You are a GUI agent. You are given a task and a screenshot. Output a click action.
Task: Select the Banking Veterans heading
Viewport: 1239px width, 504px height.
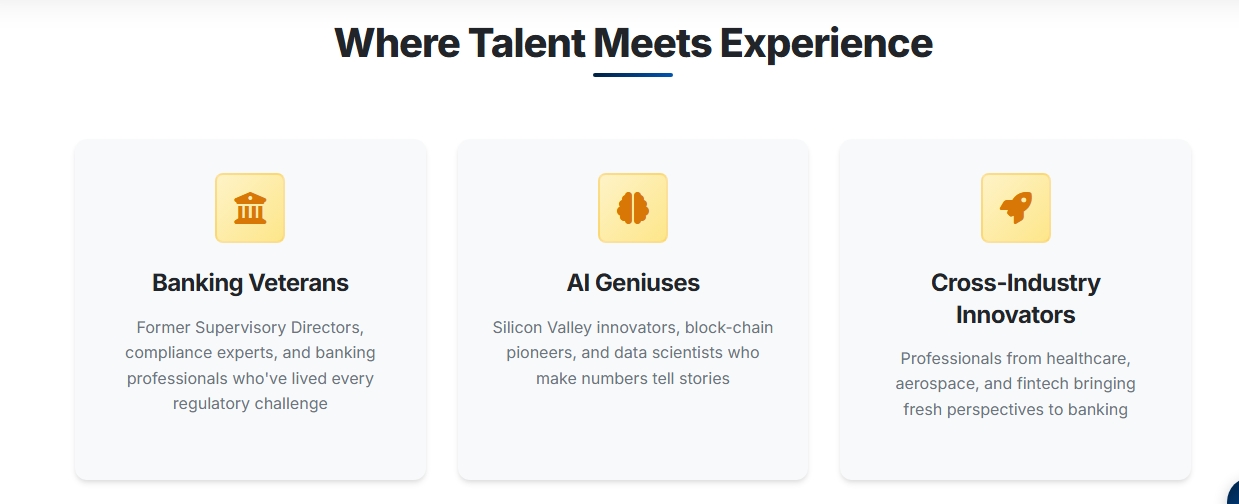(x=250, y=283)
